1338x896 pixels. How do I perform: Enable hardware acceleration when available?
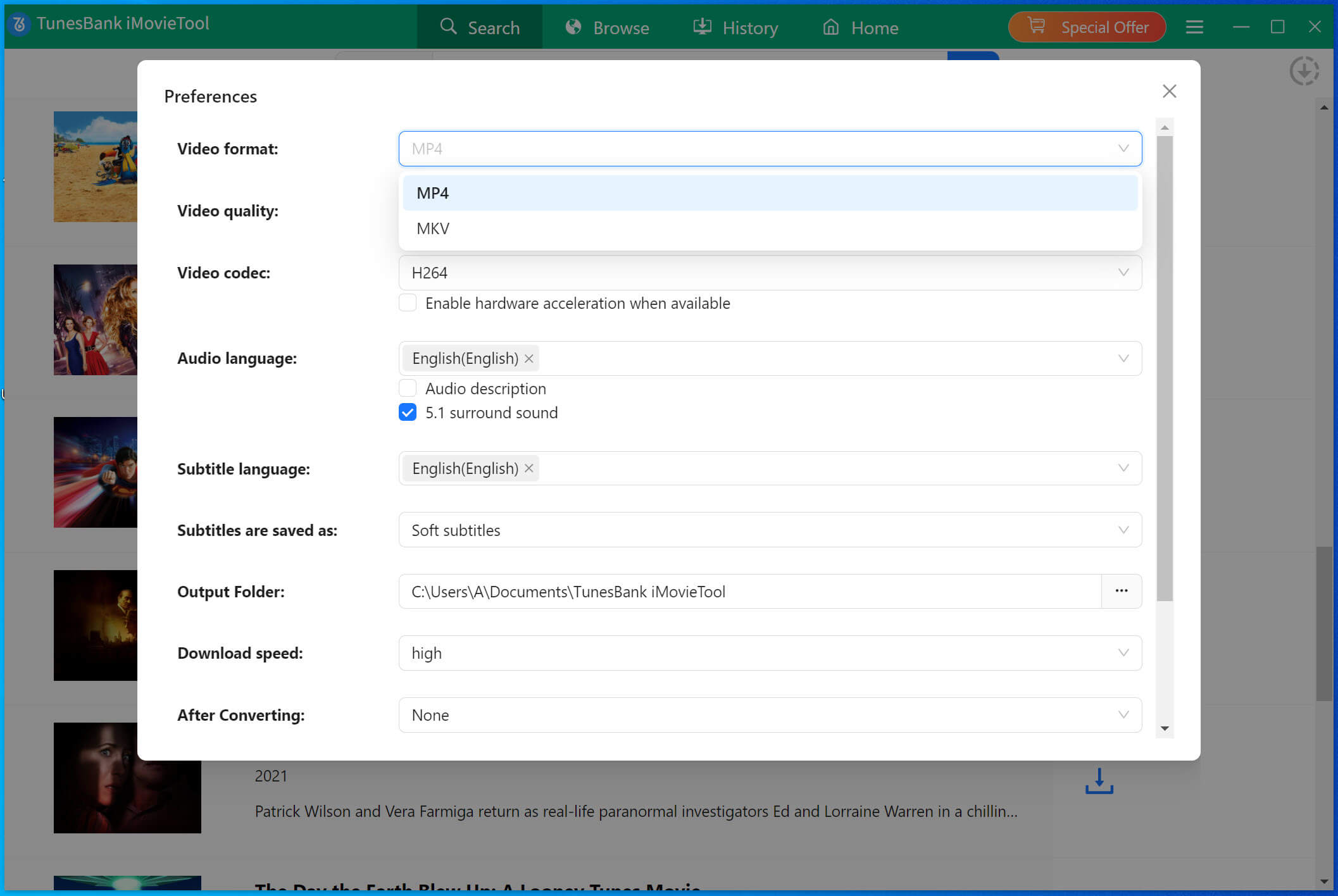[x=408, y=302]
